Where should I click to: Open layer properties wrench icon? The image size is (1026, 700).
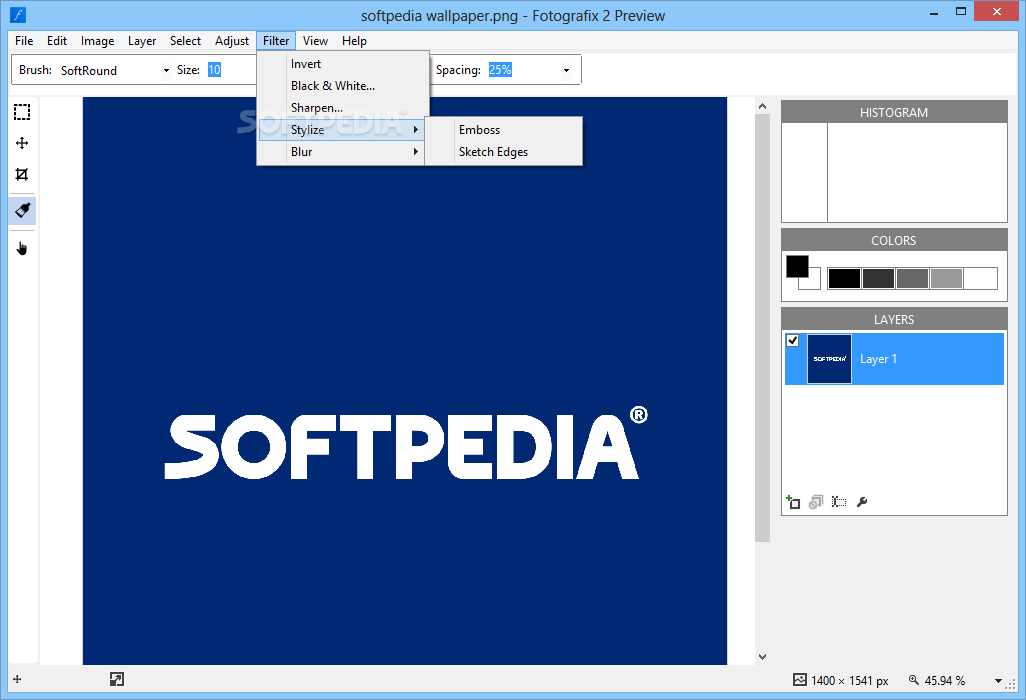[862, 502]
